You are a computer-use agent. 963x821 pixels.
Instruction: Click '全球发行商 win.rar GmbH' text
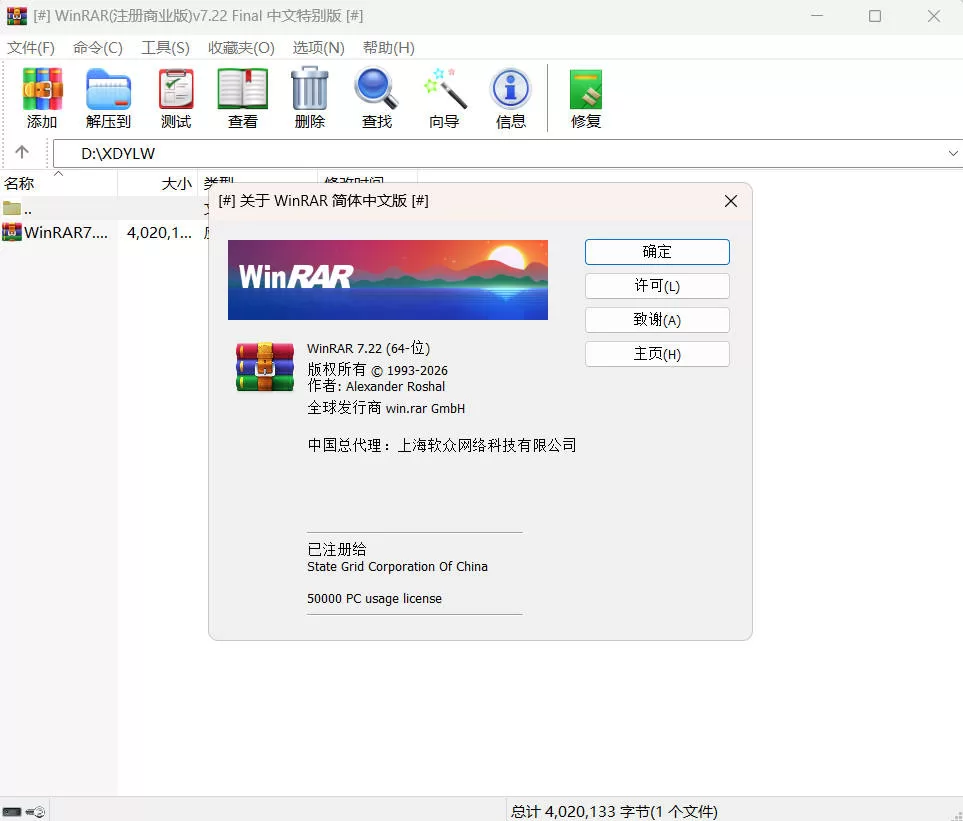click(x=386, y=408)
